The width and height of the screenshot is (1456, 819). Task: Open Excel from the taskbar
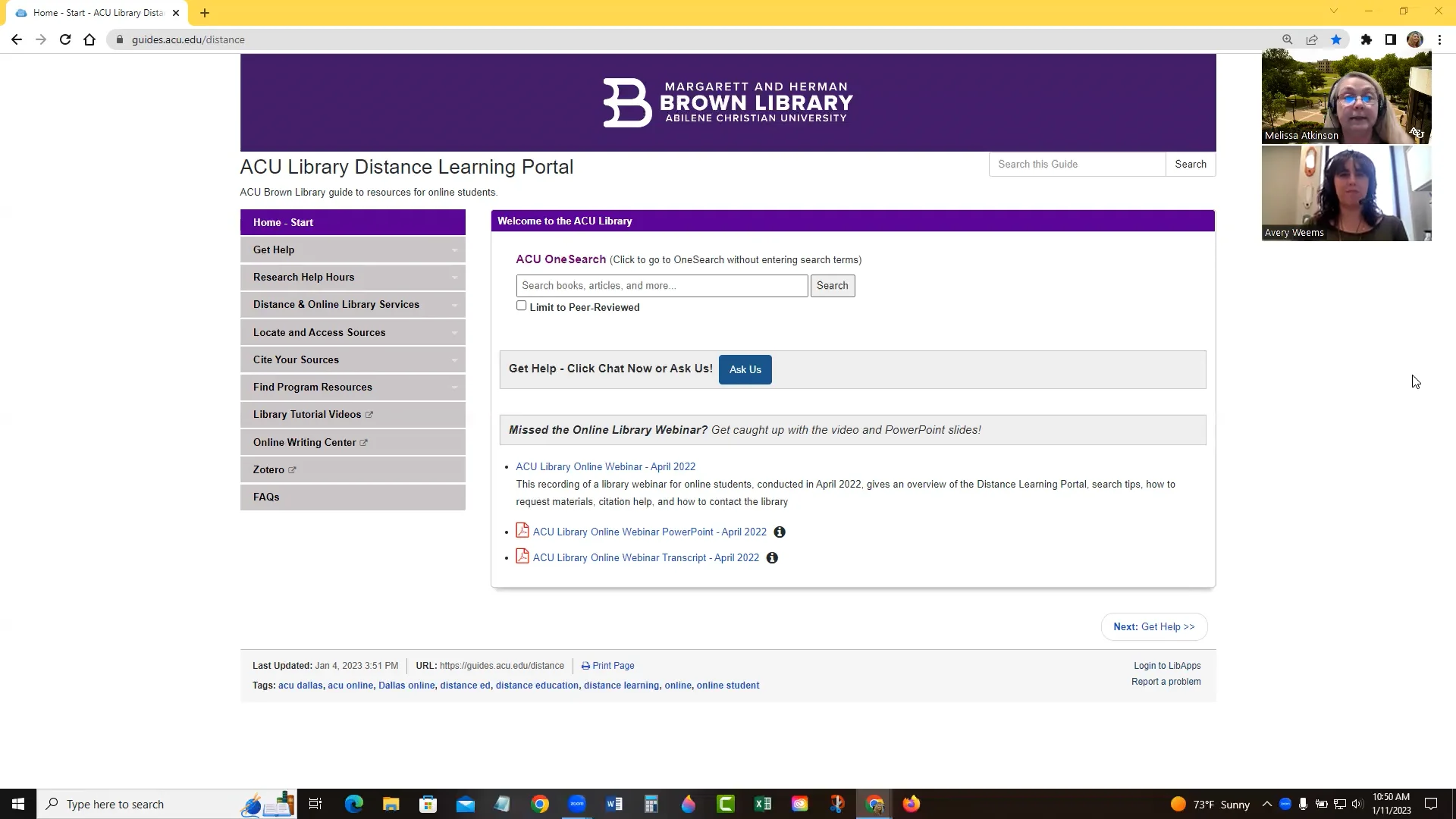[x=762, y=804]
